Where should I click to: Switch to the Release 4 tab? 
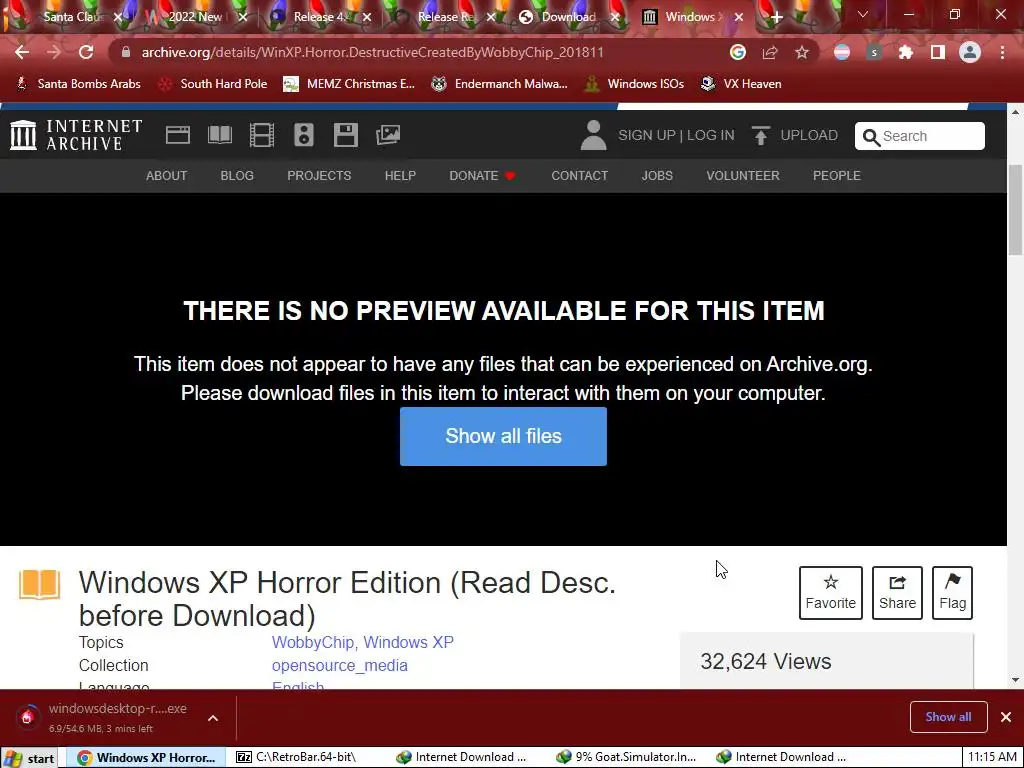click(319, 17)
